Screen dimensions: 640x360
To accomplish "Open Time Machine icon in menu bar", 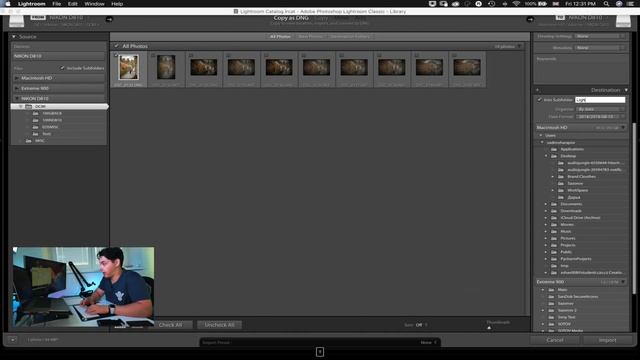I will pyautogui.click(x=491, y=4).
